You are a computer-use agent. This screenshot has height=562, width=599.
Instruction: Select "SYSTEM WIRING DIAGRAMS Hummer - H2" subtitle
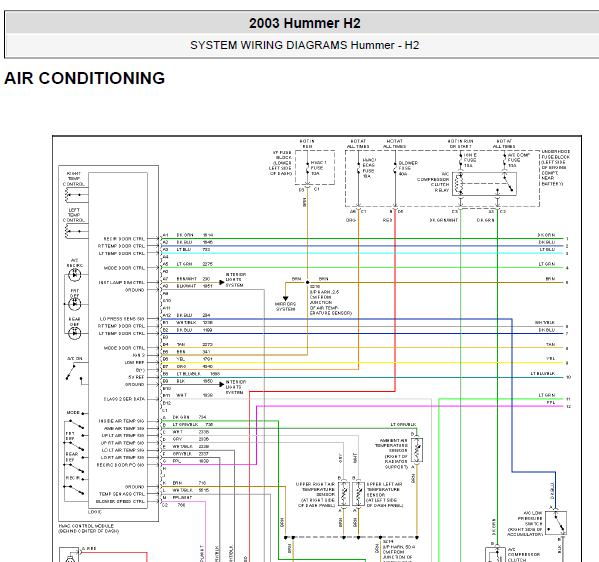(304, 45)
